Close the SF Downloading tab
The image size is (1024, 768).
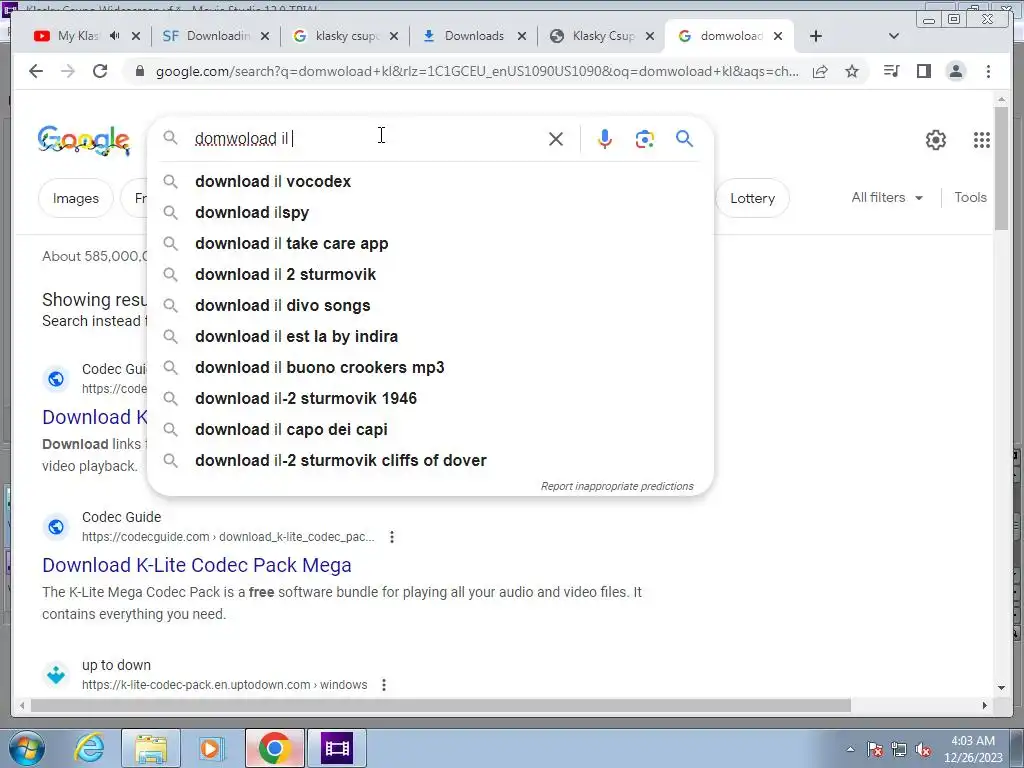click(x=264, y=36)
